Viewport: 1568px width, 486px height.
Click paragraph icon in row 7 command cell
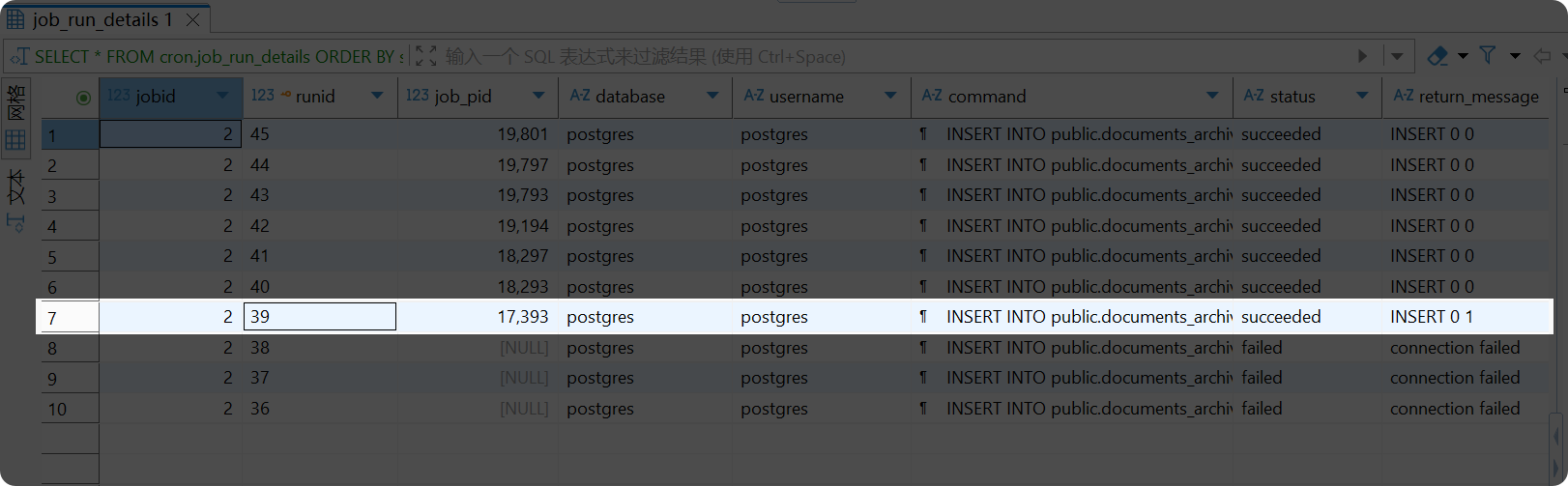tap(923, 317)
